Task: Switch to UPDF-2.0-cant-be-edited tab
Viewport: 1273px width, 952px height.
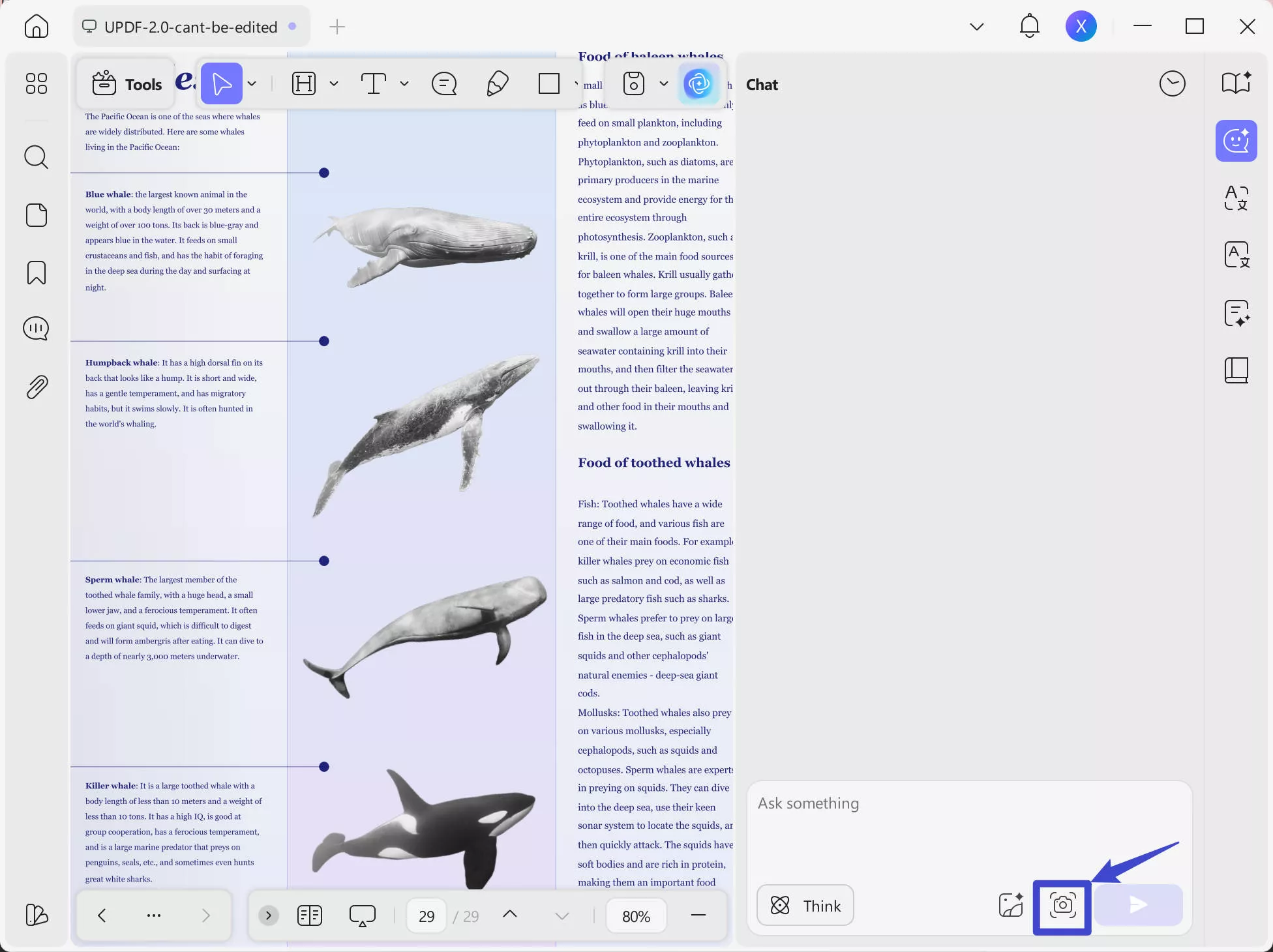Action: coord(190,27)
